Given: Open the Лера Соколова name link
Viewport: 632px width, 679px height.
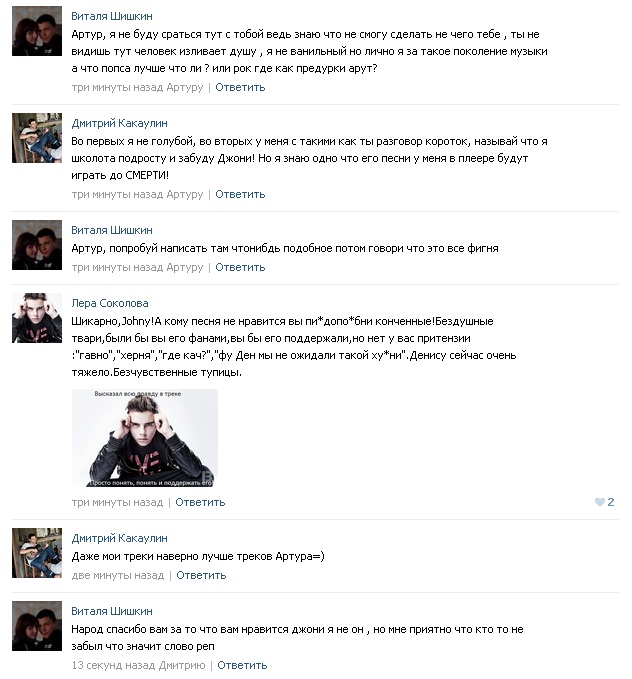Looking at the screenshot, I should 110,303.
